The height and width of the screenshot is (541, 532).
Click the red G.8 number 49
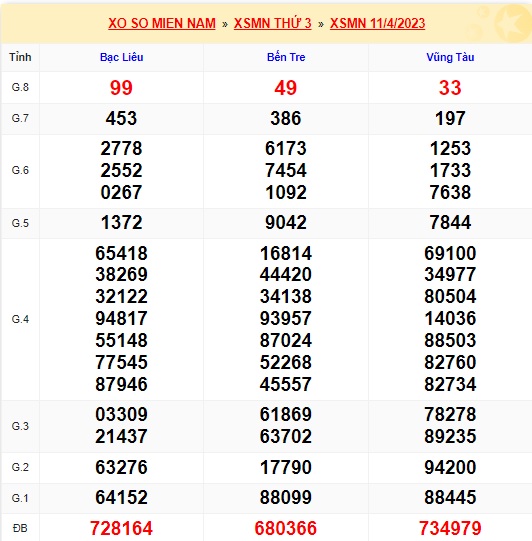[286, 88]
